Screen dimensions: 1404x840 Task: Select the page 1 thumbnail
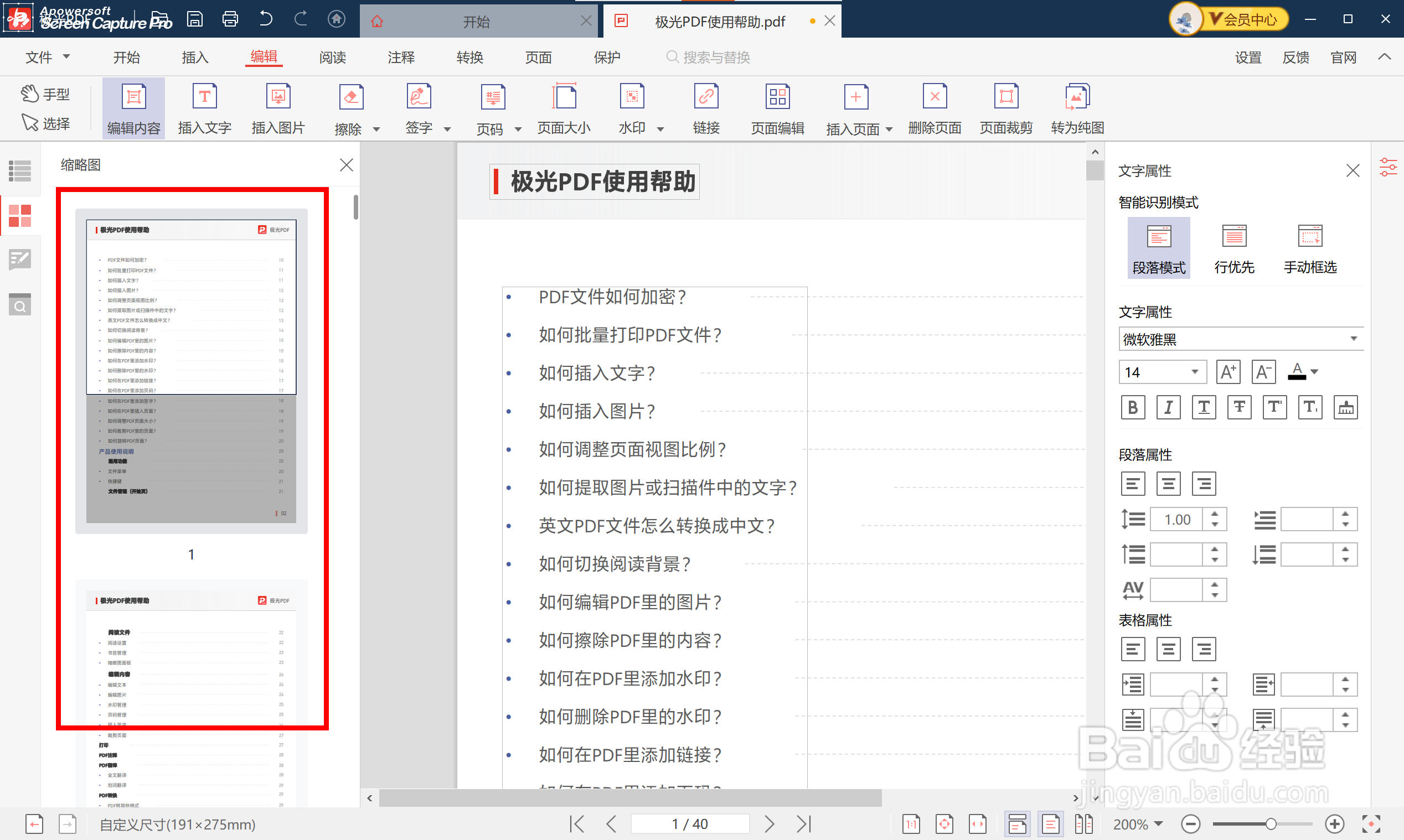coord(191,371)
